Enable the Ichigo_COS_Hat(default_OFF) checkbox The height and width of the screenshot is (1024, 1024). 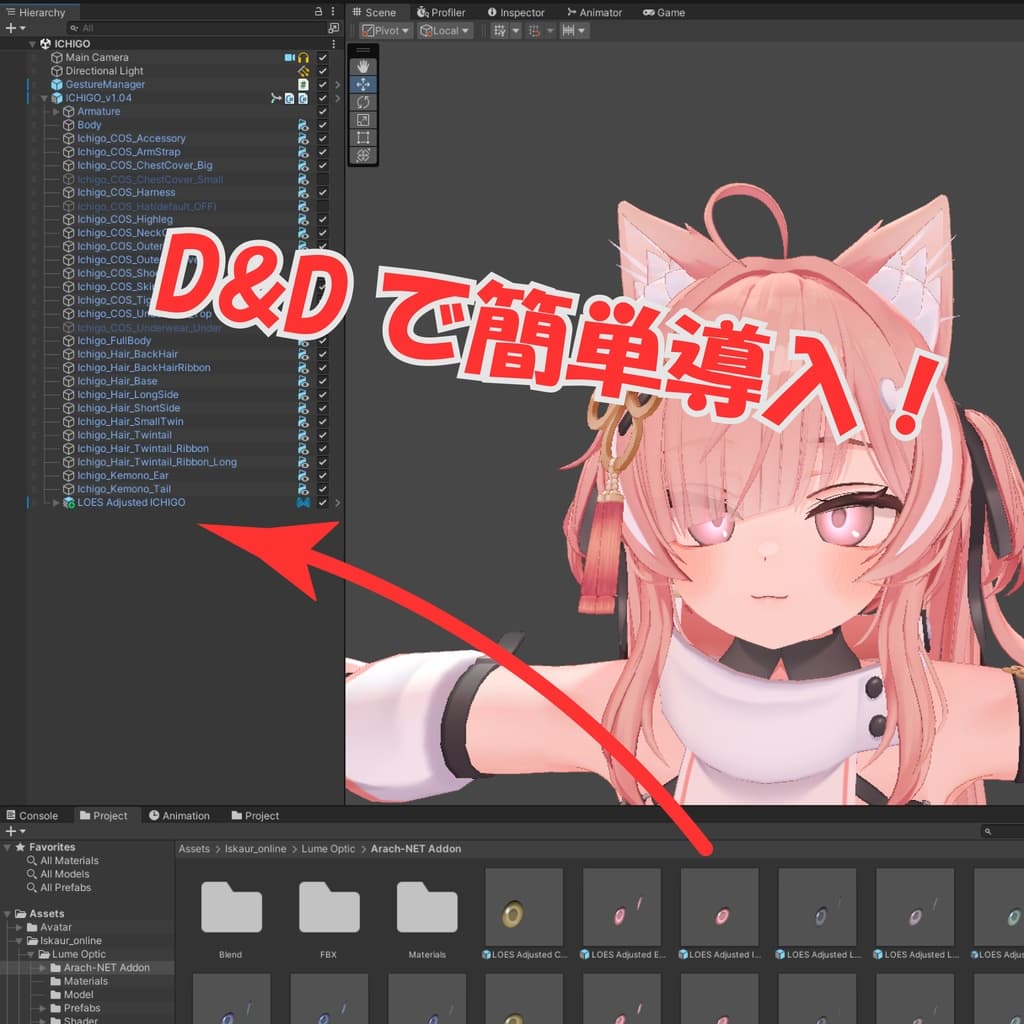click(x=321, y=205)
